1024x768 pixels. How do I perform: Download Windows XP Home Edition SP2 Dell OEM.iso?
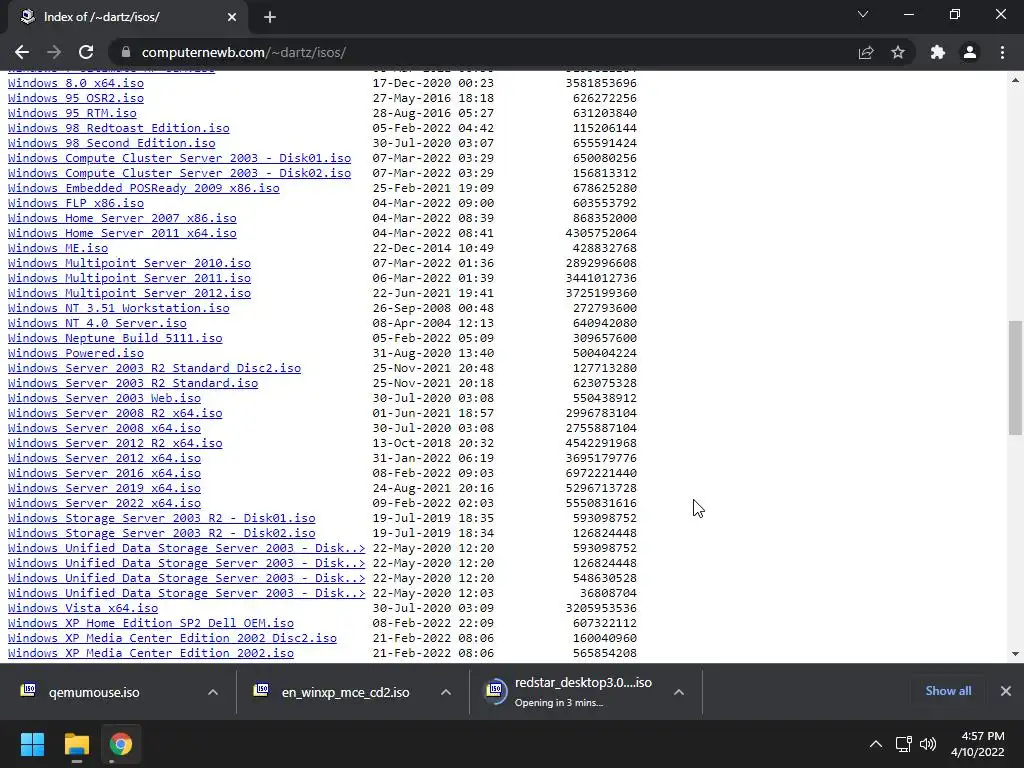[151, 624]
